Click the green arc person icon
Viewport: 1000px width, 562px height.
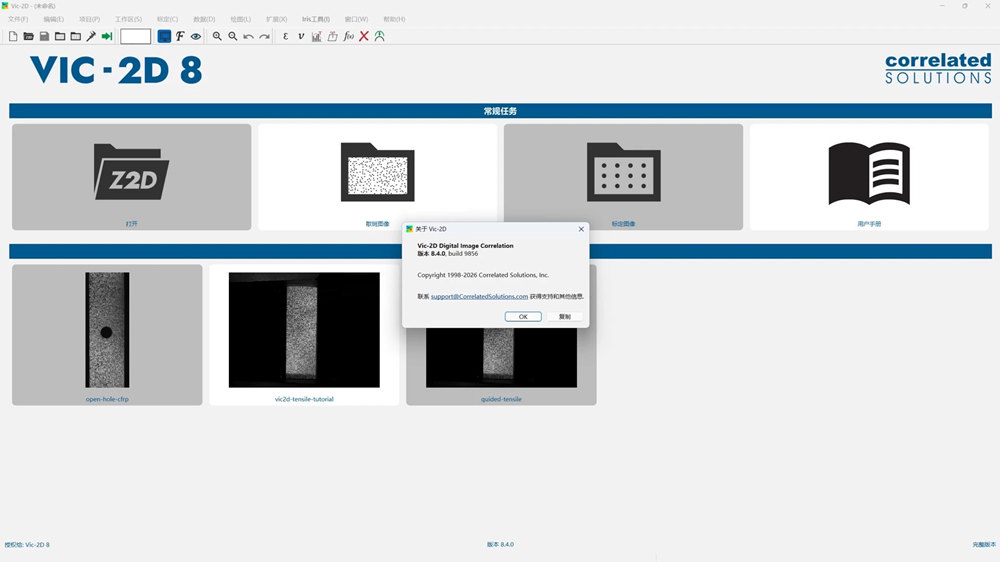pos(379,36)
